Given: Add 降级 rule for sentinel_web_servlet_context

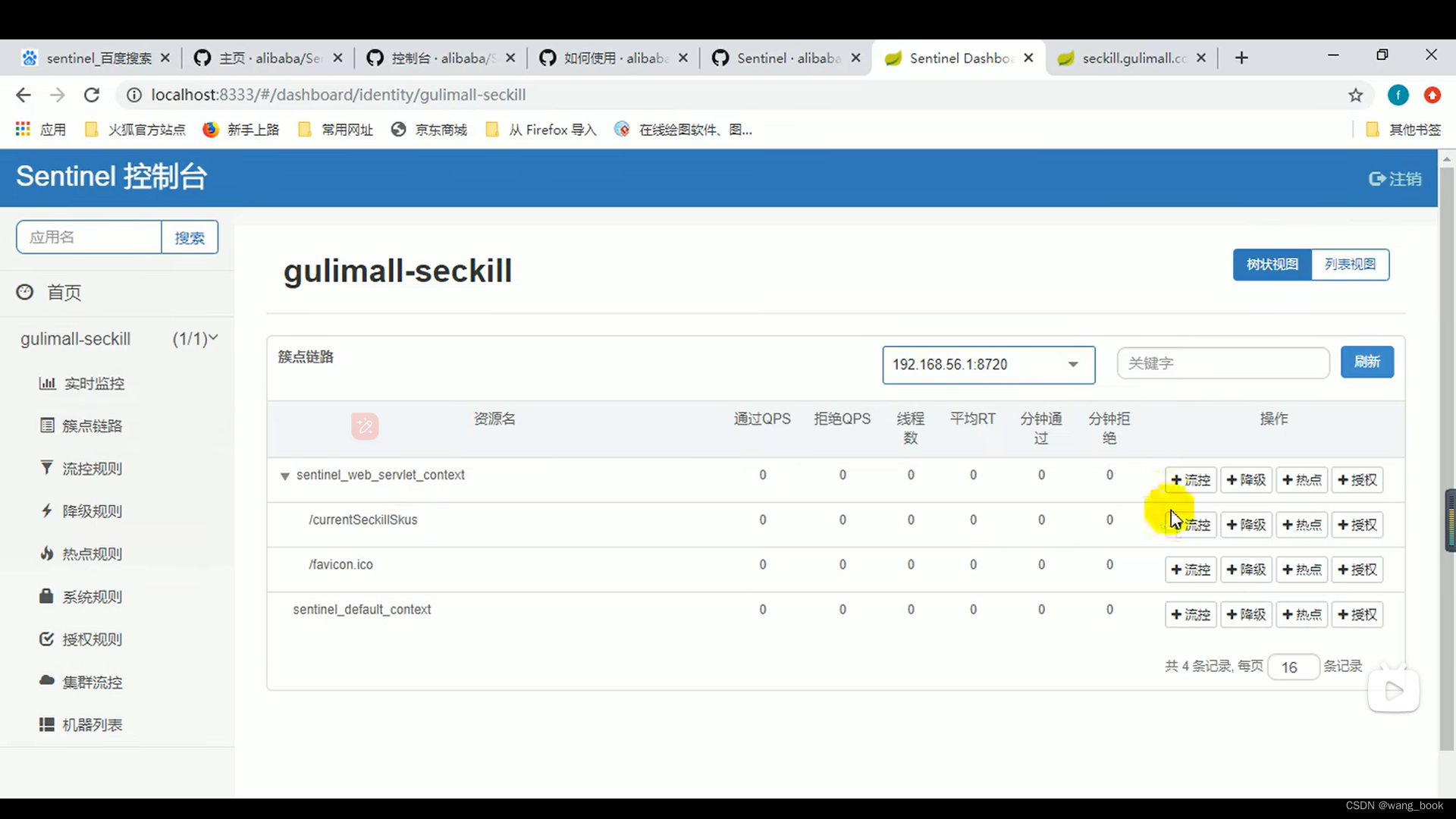Looking at the screenshot, I should pyautogui.click(x=1246, y=480).
